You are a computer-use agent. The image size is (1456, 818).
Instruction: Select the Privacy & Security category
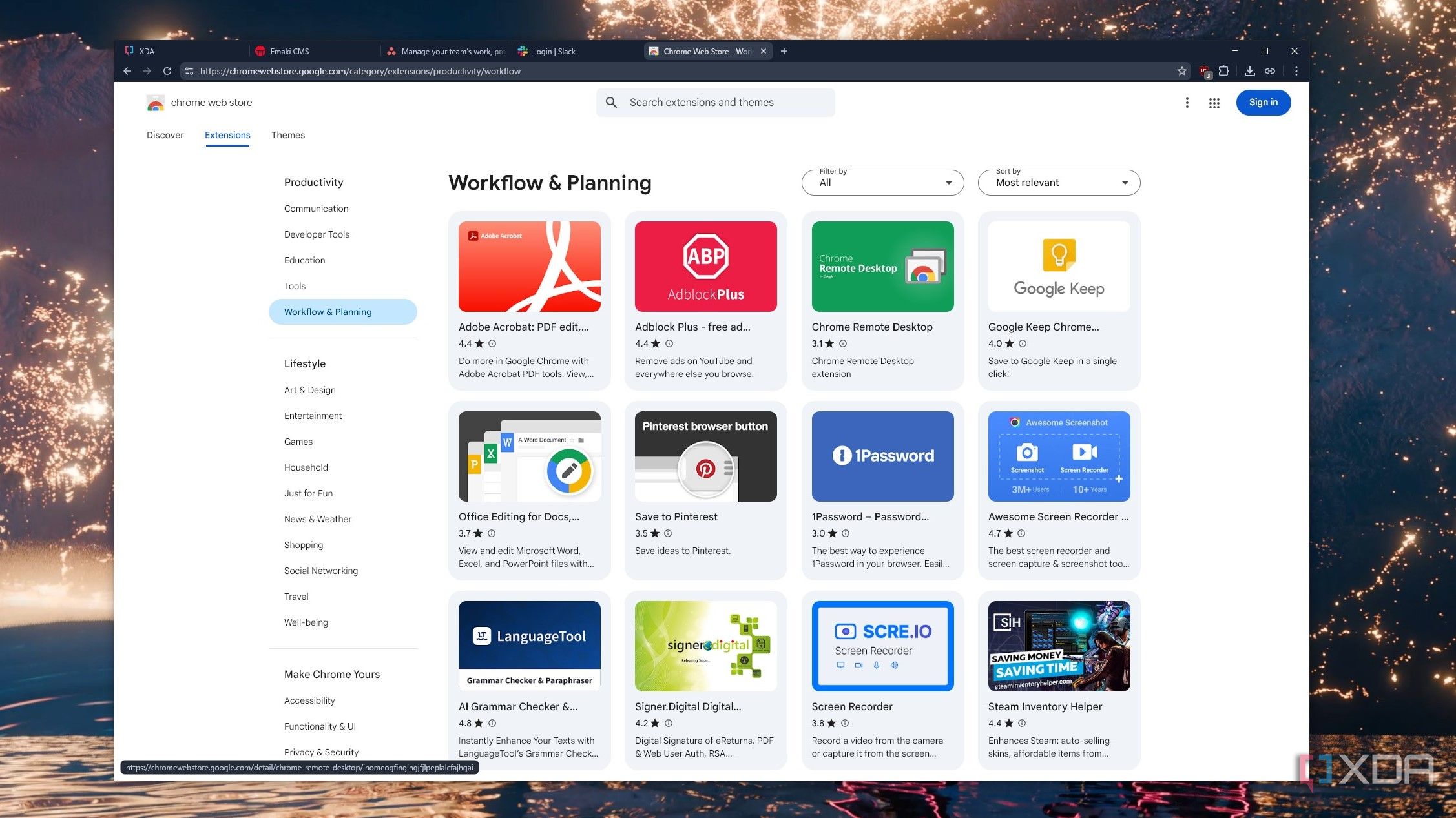tap(321, 752)
